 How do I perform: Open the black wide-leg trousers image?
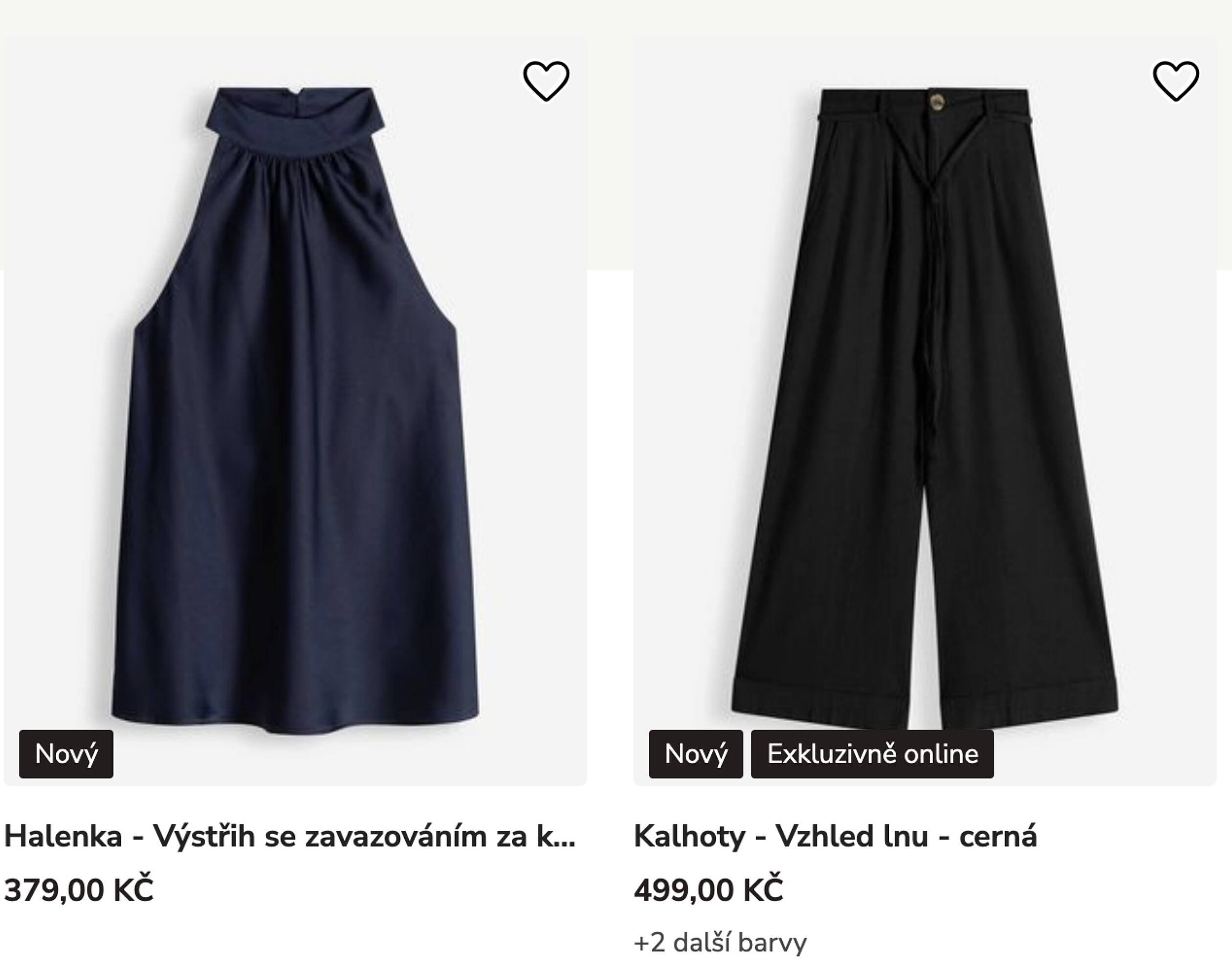click(924, 412)
